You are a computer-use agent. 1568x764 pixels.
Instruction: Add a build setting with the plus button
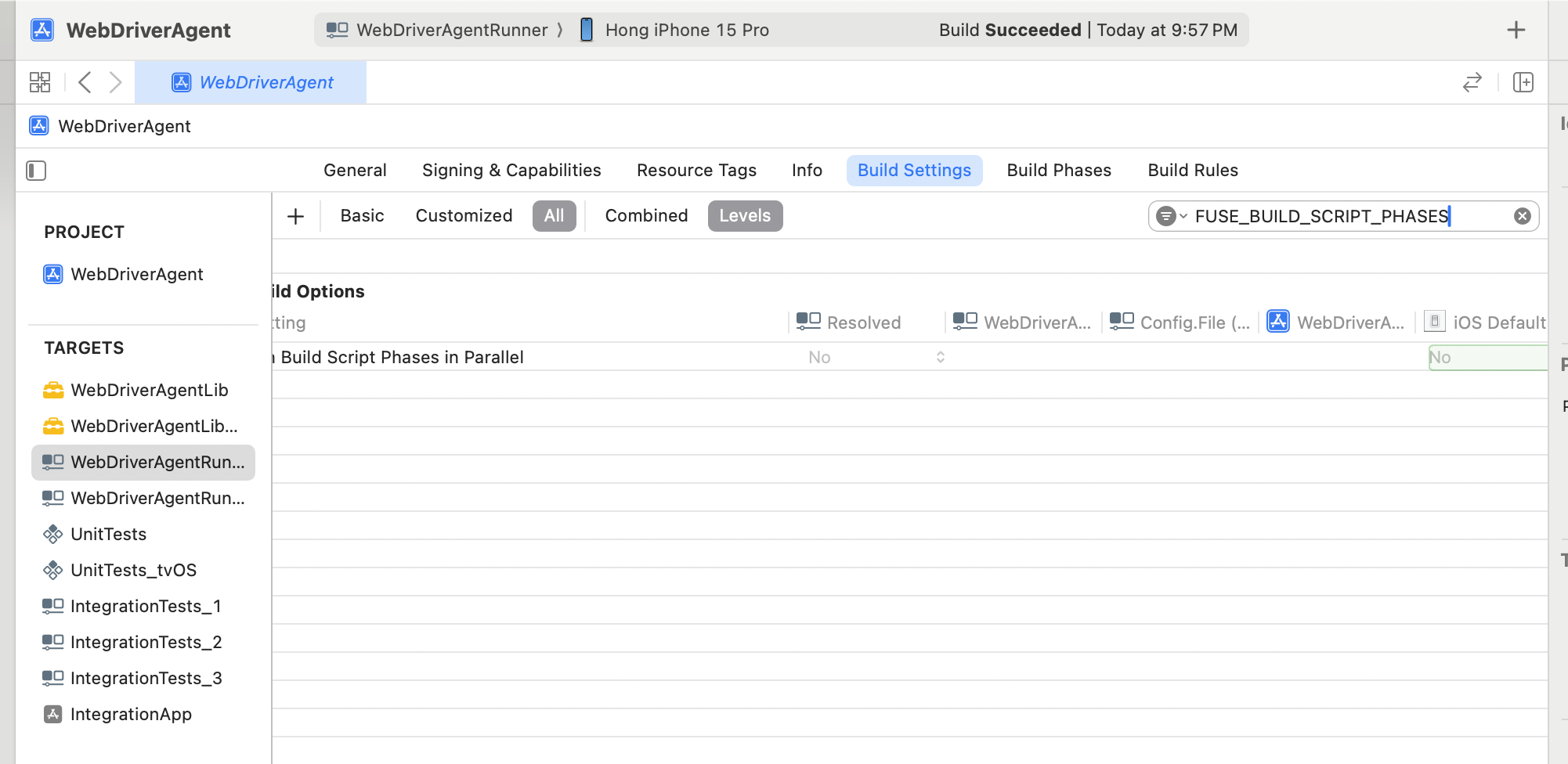coord(295,216)
